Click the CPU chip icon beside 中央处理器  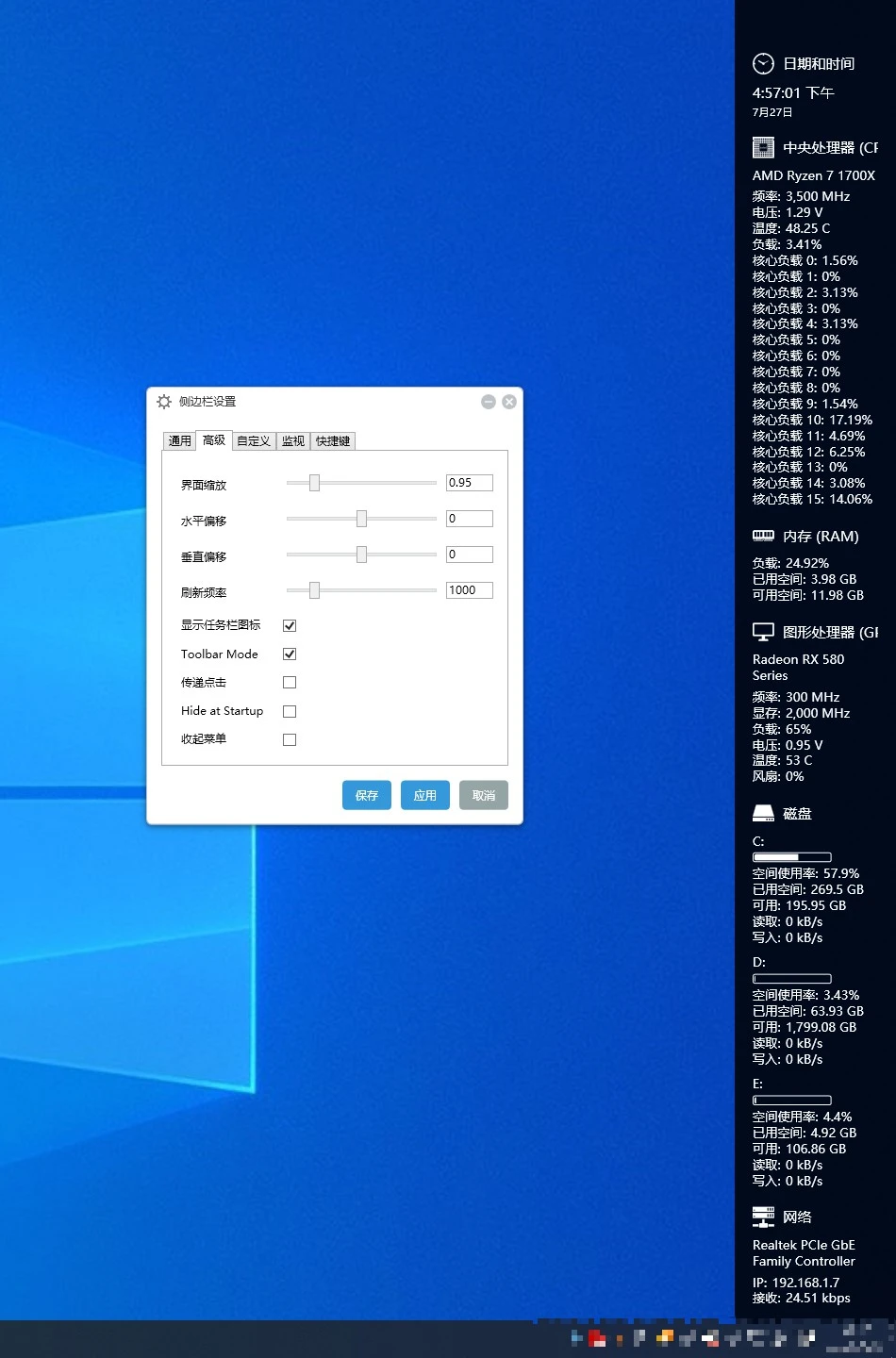pos(763,148)
